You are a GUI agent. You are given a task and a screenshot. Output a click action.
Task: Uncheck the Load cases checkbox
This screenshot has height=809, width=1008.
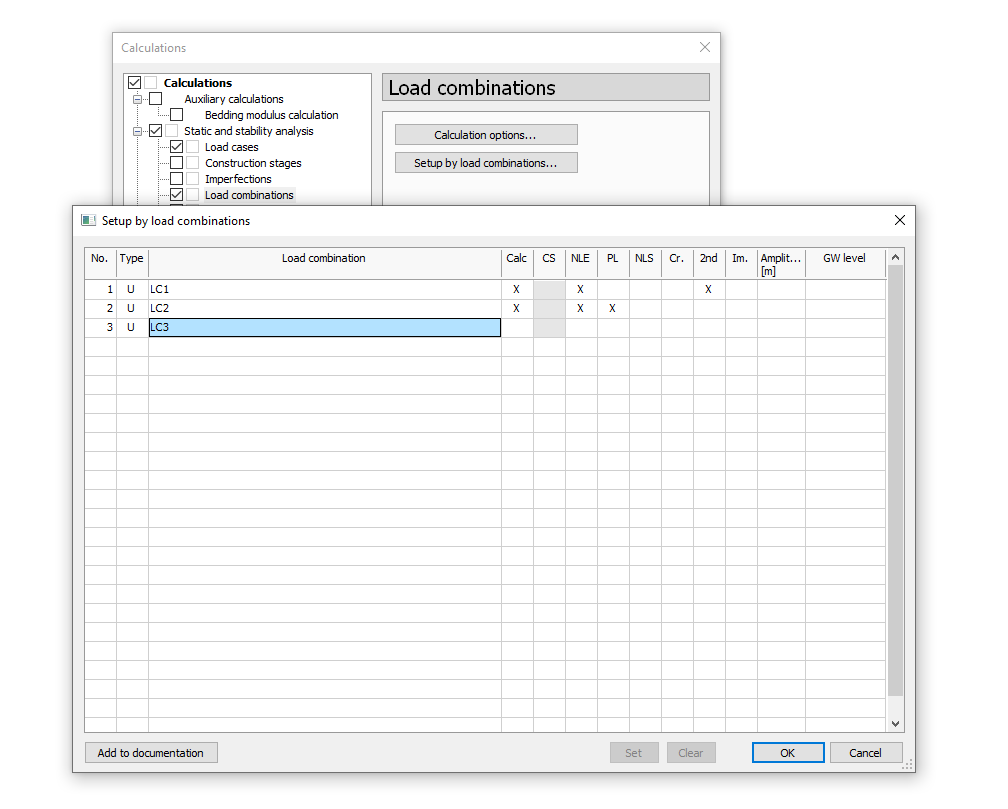[x=177, y=147]
